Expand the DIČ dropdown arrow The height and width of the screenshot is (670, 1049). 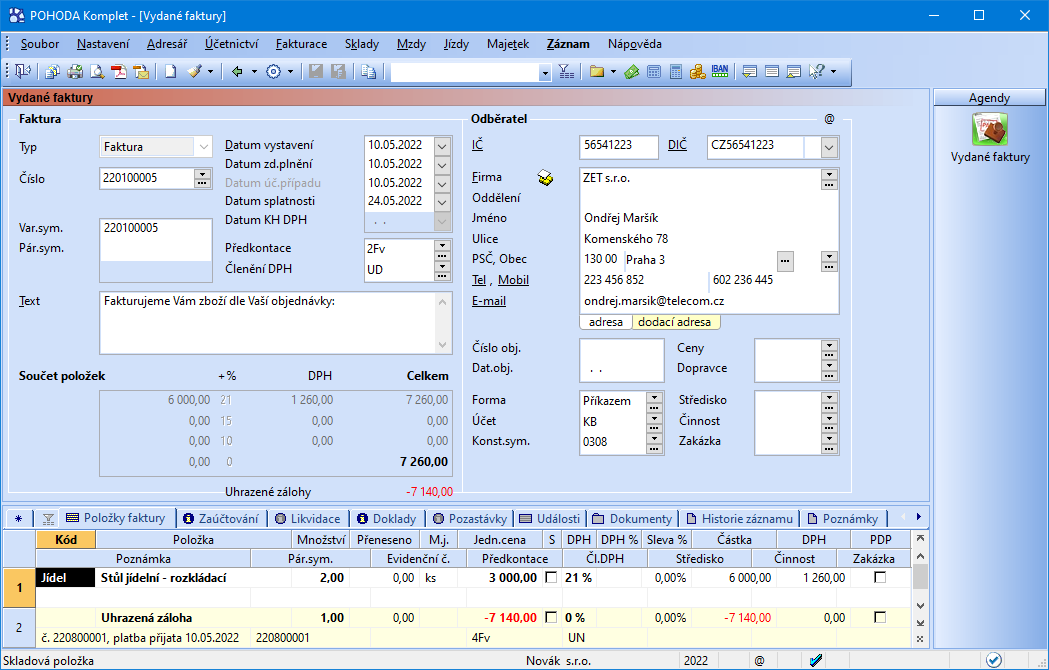point(830,147)
